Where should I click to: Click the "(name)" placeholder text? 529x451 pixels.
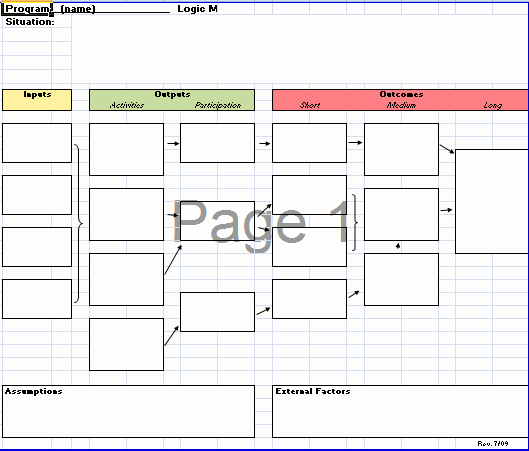(x=78, y=9)
